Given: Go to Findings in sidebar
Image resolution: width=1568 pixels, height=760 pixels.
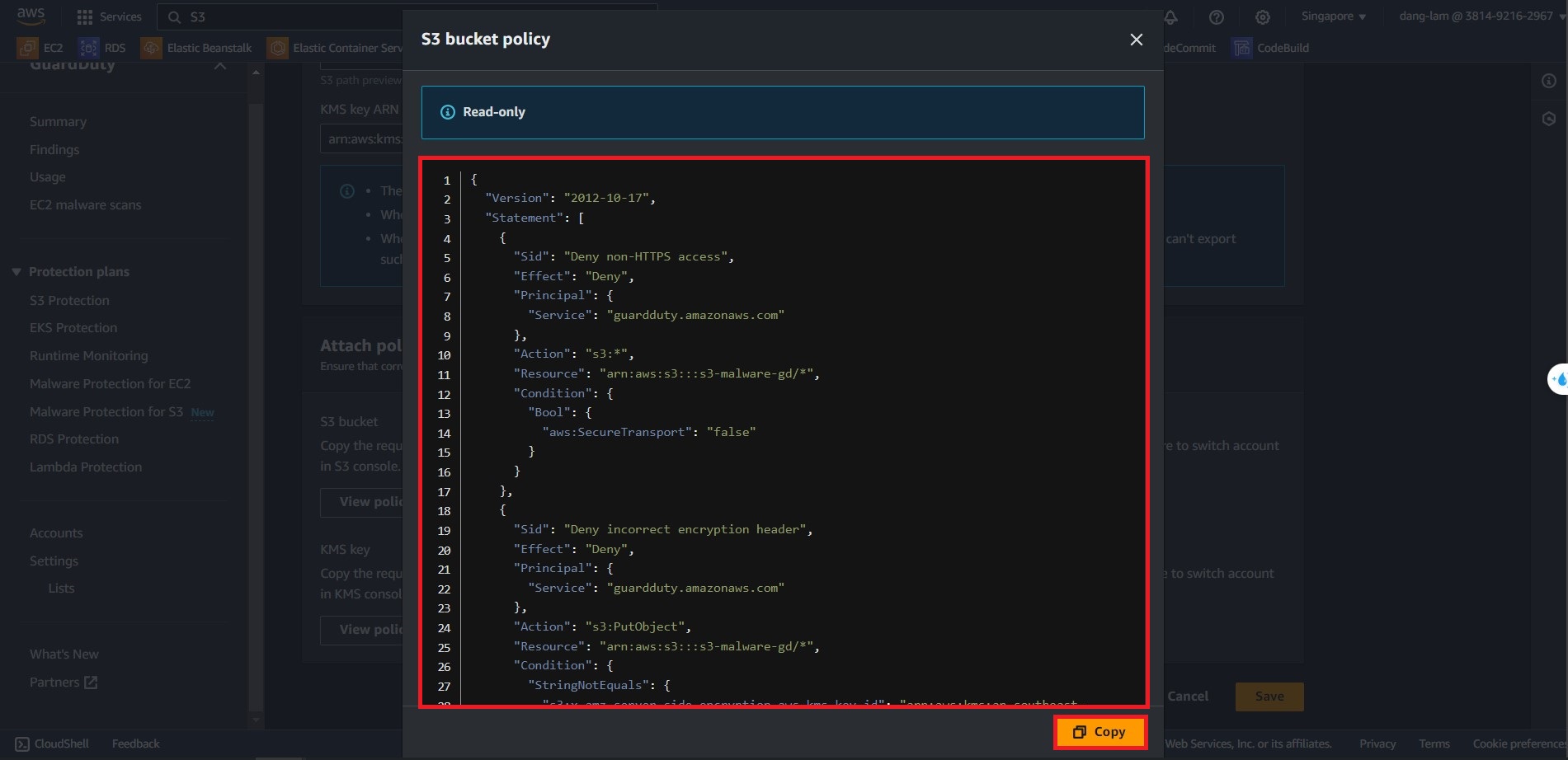Looking at the screenshot, I should click(54, 149).
